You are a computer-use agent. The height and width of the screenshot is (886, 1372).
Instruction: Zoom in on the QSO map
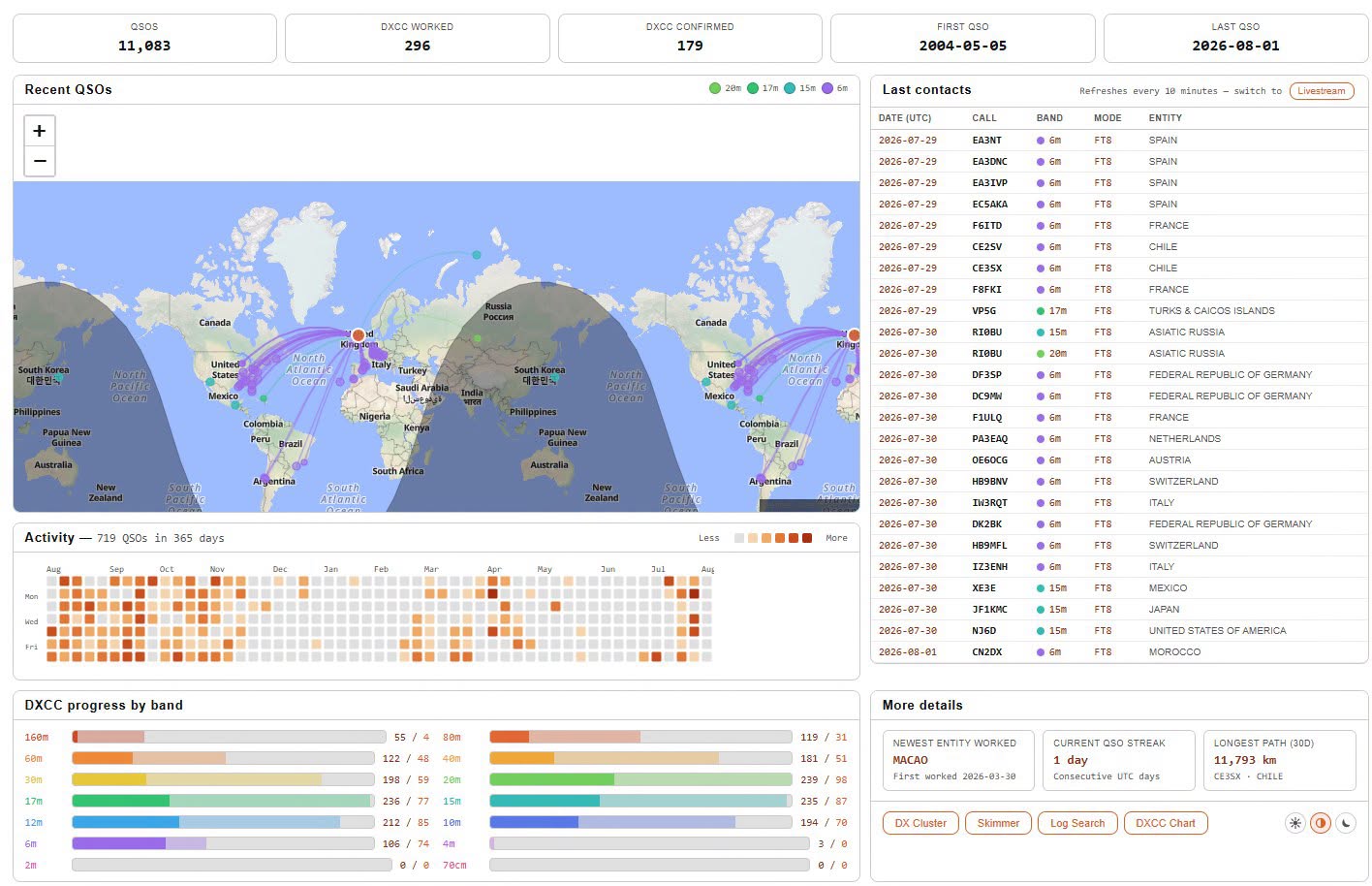40,131
